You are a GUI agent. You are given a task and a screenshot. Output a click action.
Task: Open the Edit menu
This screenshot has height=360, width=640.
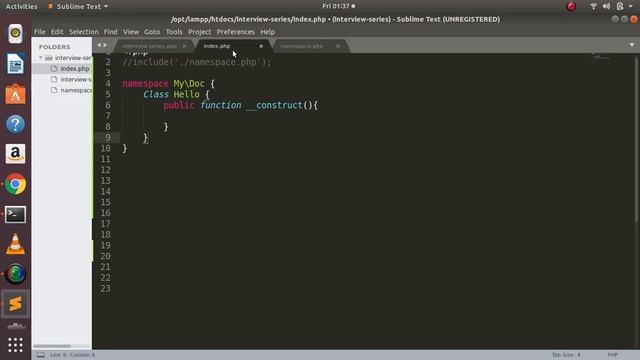[x=57, y=32]
